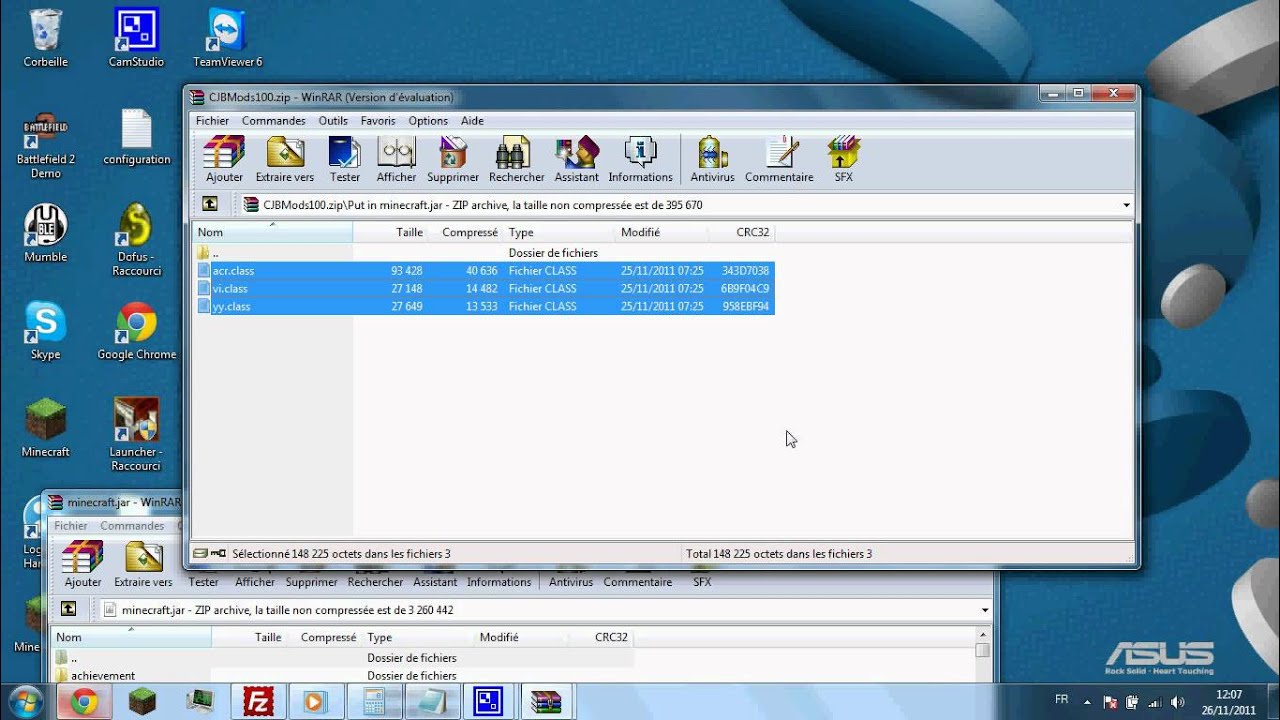Select the Battlefield 2 Demo desktop icon
1280x720 pixels.
pyautogui.click(x=46, y=145)
